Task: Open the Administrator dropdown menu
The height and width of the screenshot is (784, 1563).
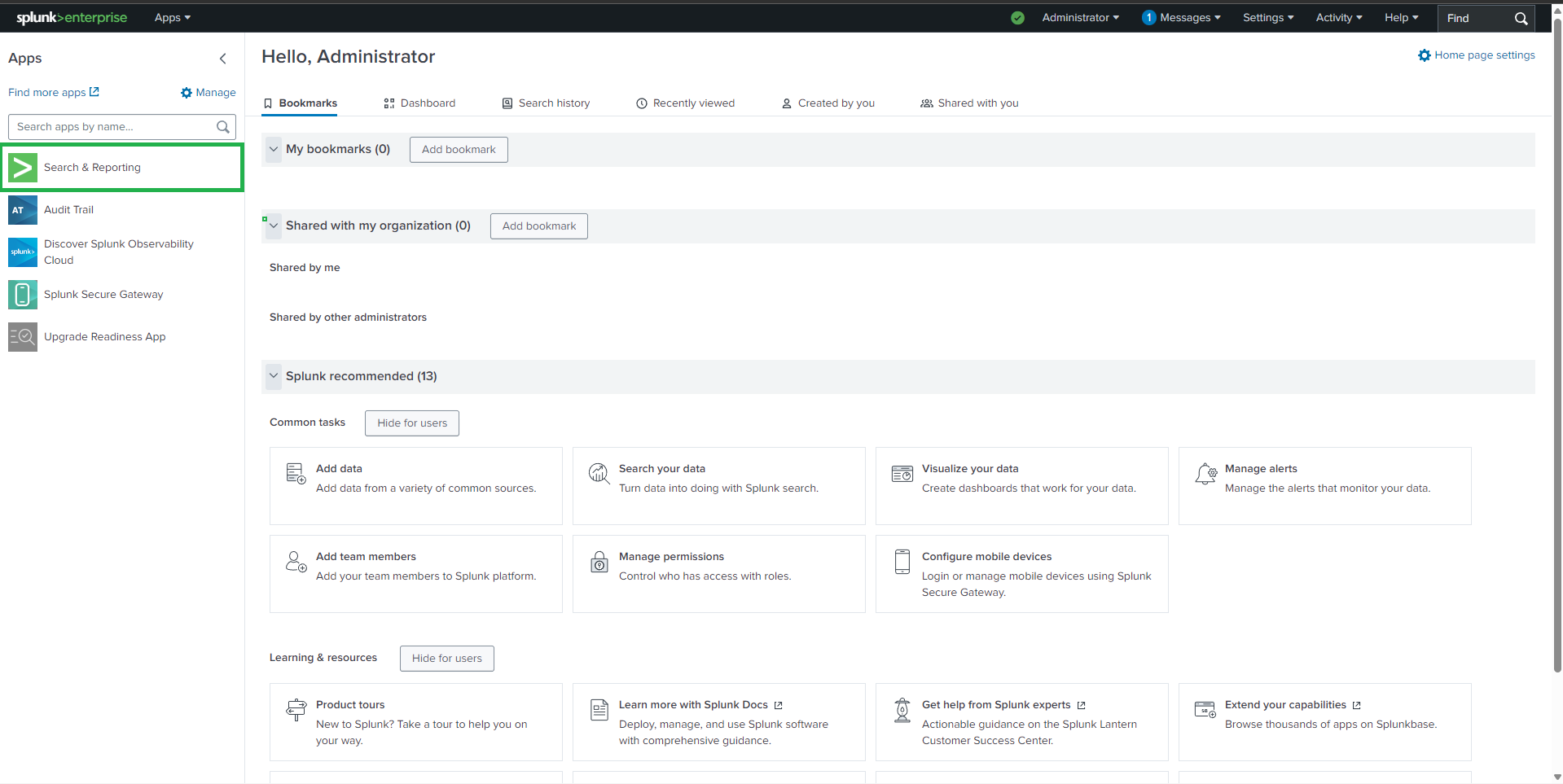Action: pyautogui.click(x=1081, y=18)
